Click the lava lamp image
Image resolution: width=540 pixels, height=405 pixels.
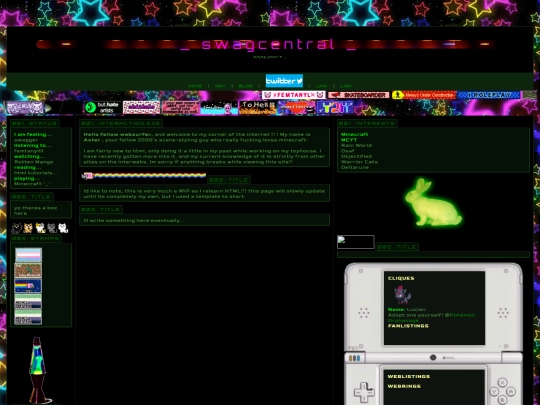pyautogui.click(x=39, y=370)
